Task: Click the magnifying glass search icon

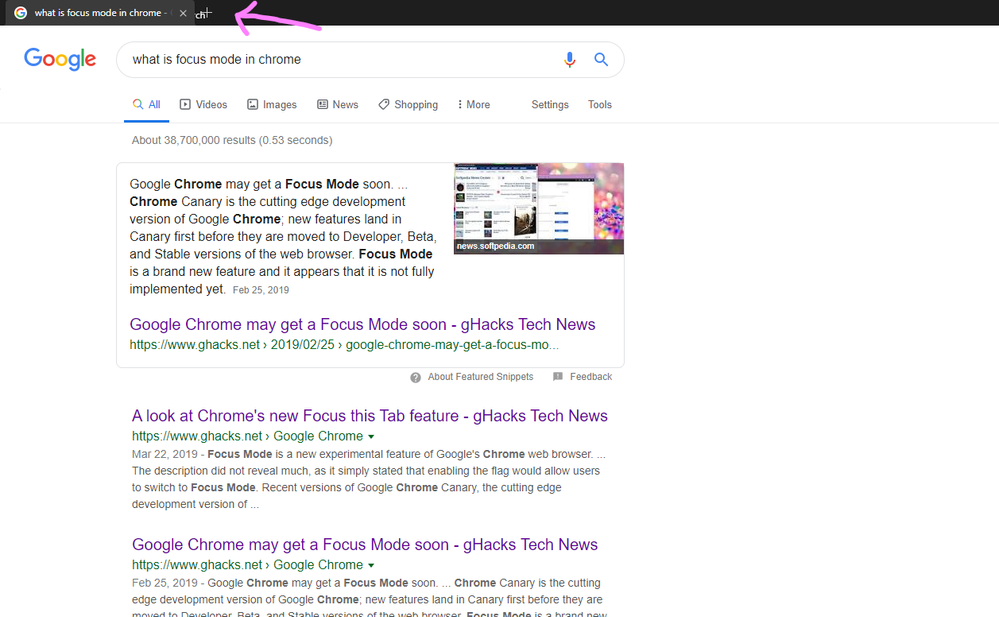Action: point(601,60)
